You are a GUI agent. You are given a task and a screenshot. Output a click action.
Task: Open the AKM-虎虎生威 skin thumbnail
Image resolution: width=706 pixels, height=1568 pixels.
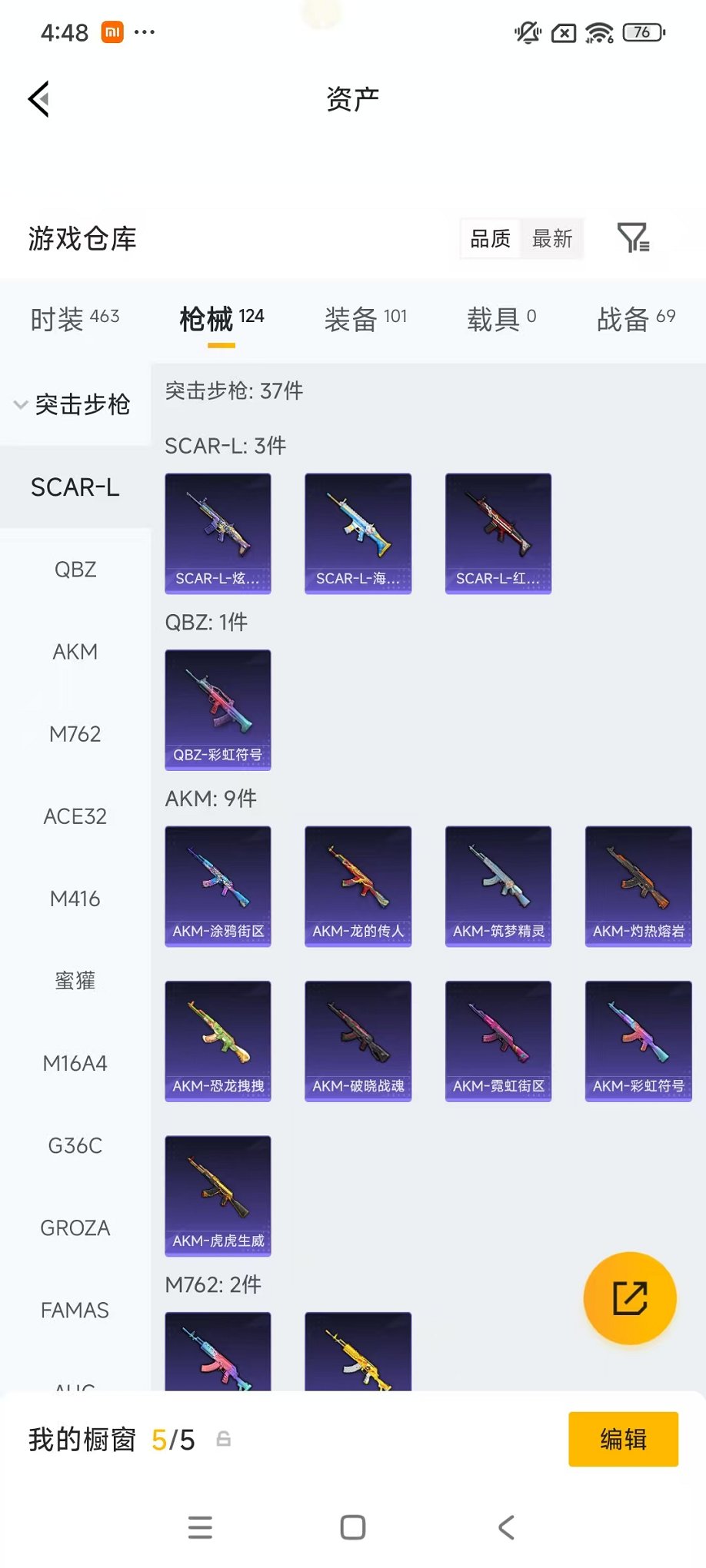point(218,1196)
